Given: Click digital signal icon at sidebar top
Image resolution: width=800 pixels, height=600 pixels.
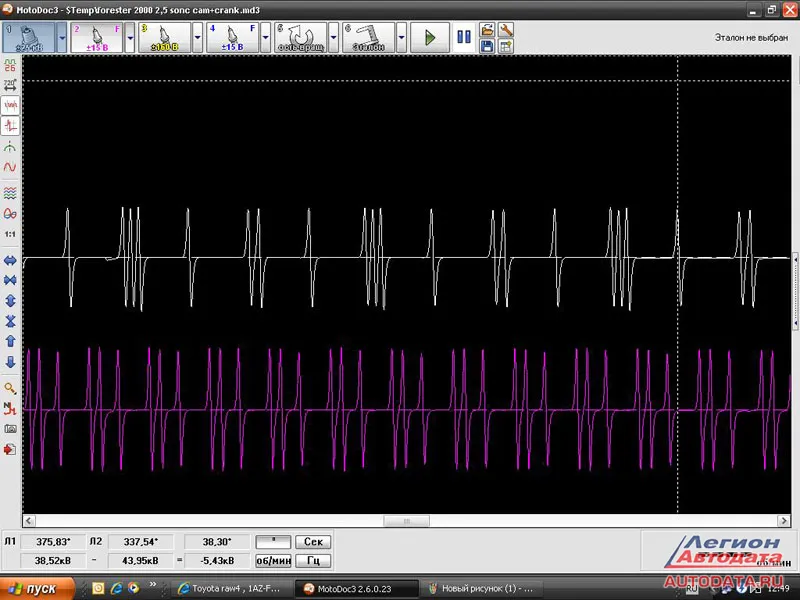Looking at the screenshot, I should 10,65.
